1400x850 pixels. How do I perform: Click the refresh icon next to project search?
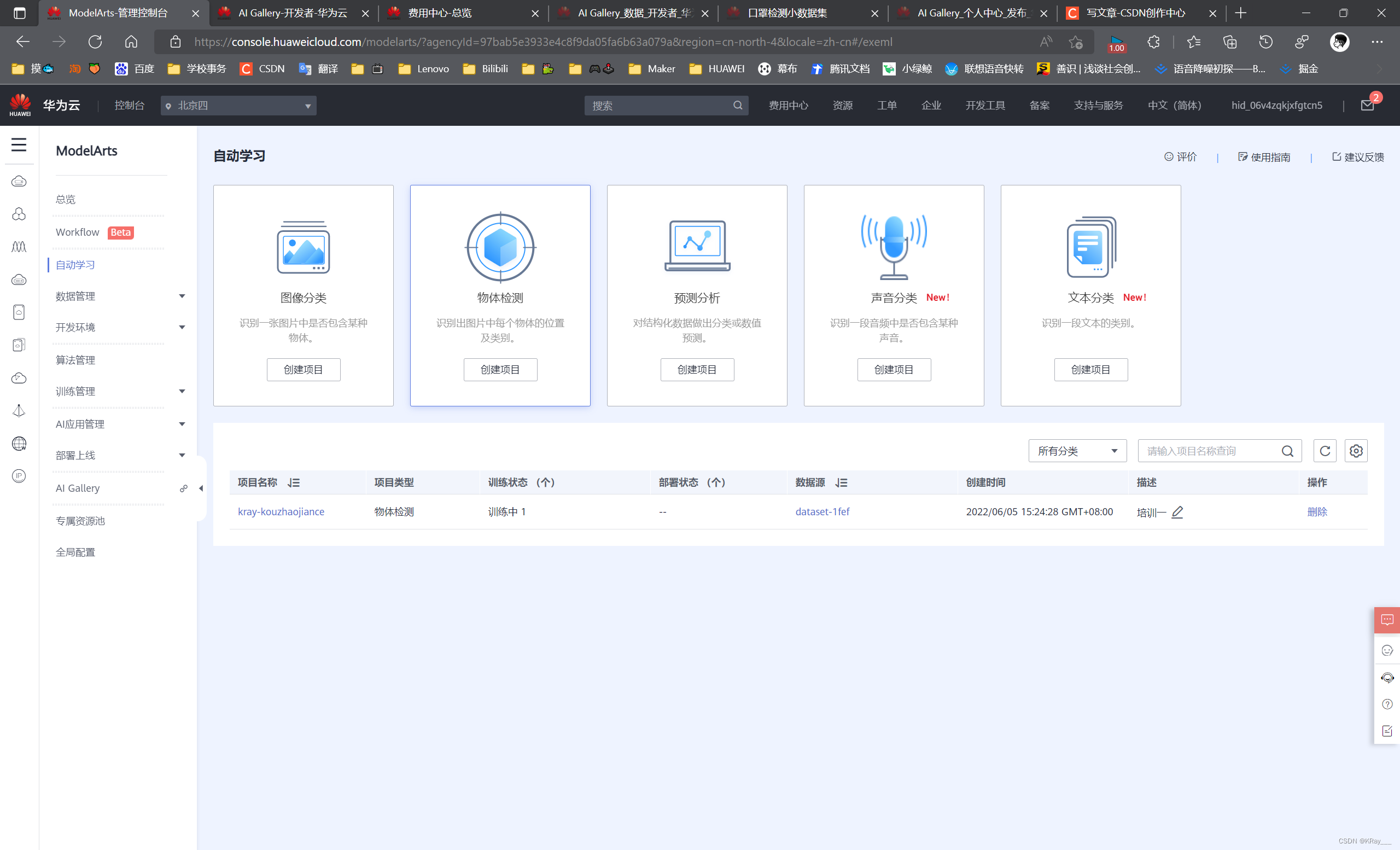(1325, 451)
